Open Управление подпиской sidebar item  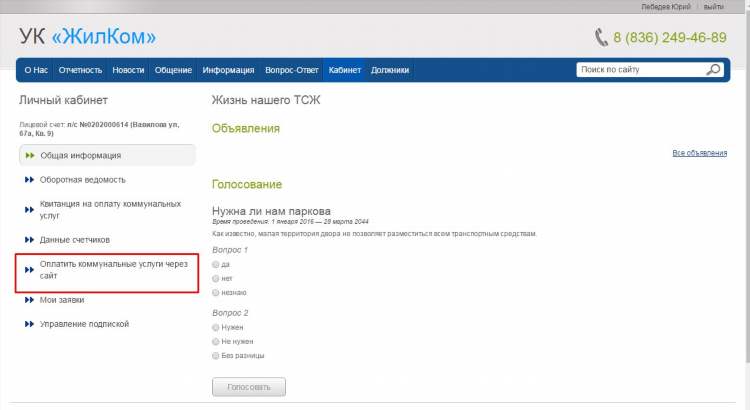pos(84,324)
